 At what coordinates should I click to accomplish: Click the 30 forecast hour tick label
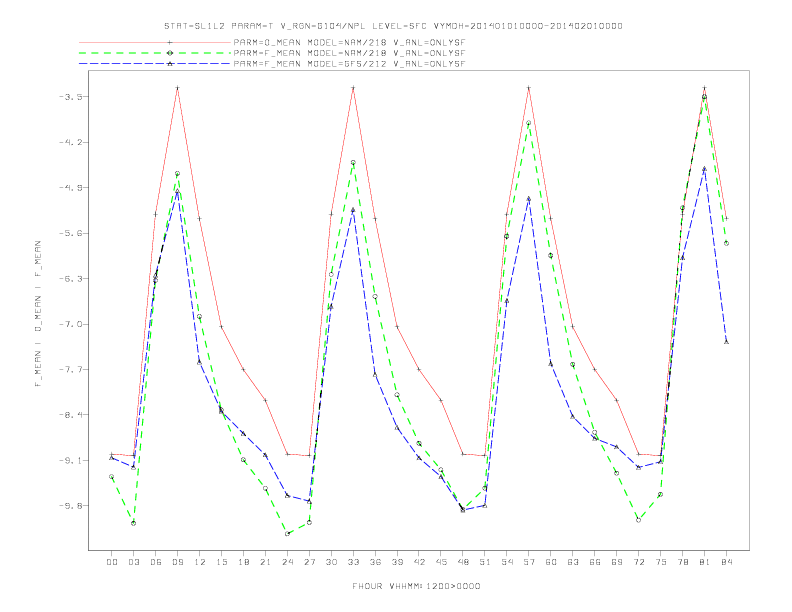[x=331, y=562]
